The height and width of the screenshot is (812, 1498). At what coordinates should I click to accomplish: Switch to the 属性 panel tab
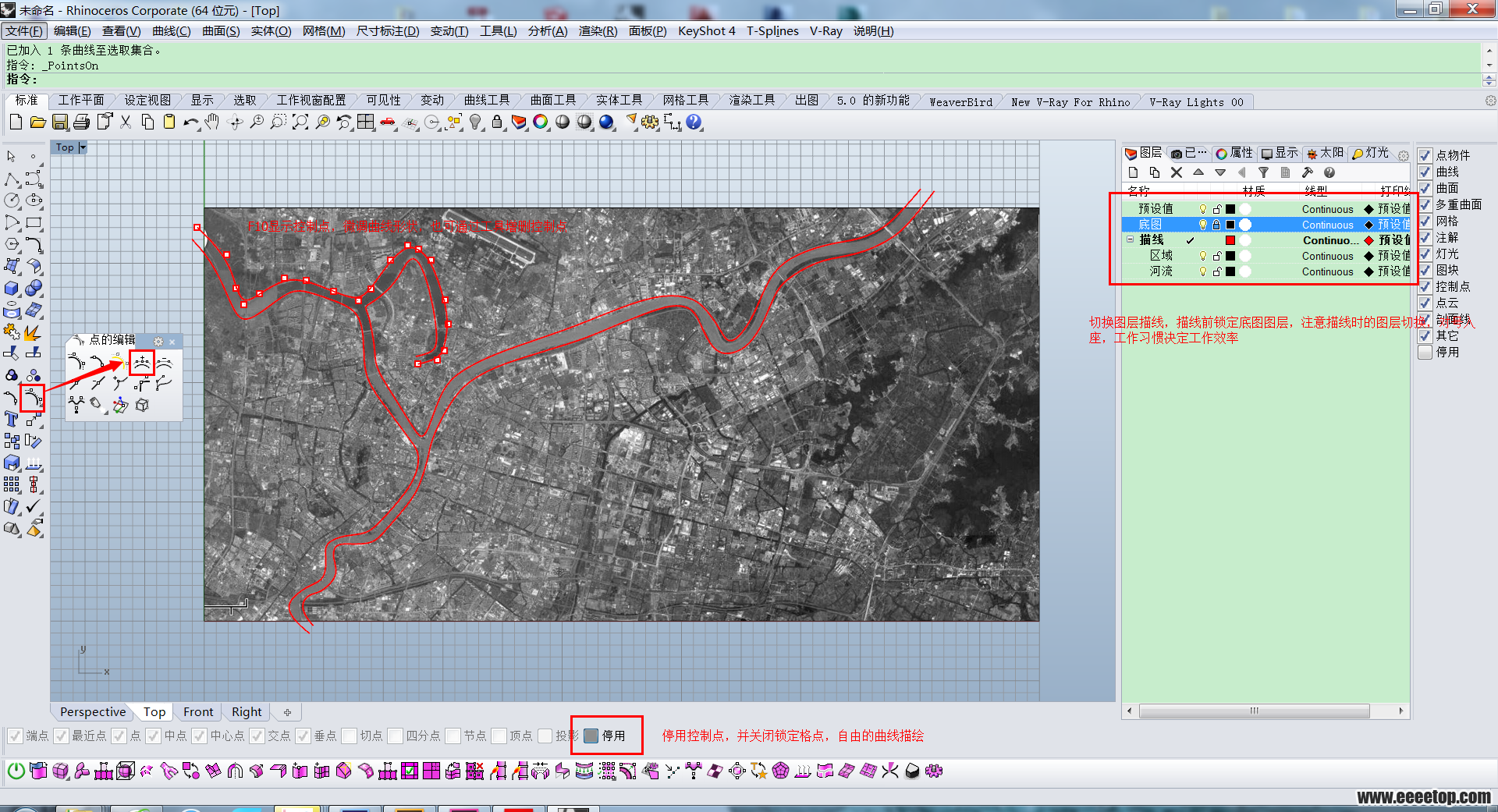(1234, 153)
